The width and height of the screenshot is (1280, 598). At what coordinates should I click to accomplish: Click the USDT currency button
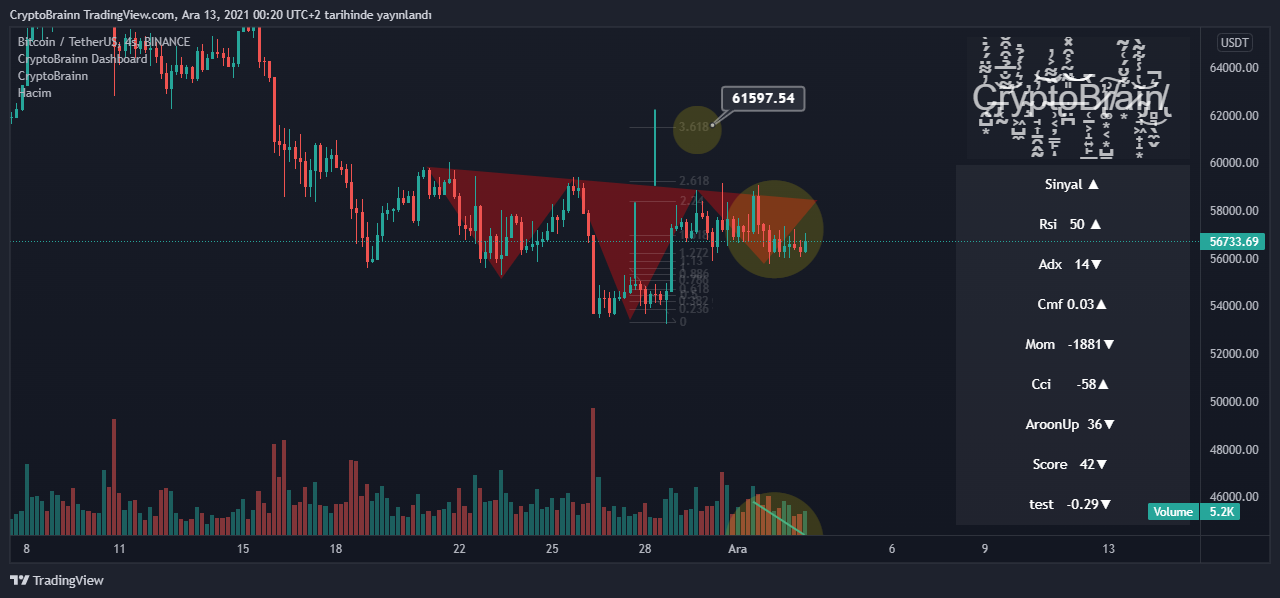tap(1234, 43)
